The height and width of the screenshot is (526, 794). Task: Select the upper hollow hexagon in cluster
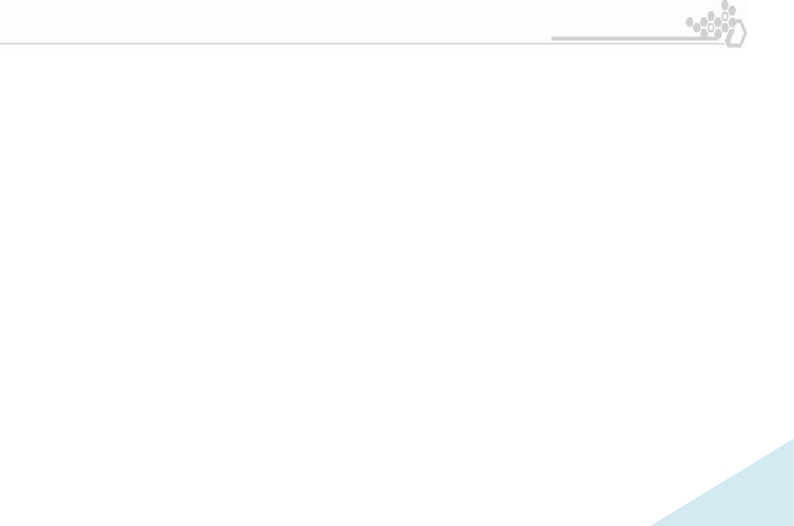(x=725, y=16)
